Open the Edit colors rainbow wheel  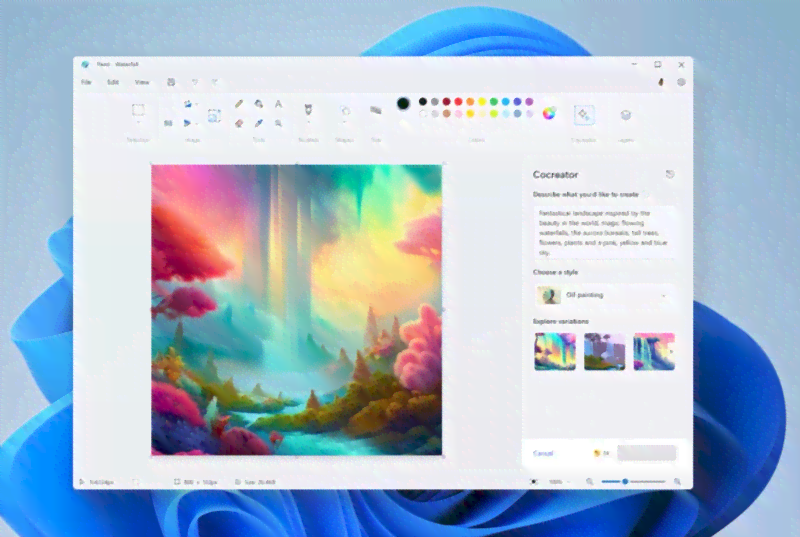549,113
